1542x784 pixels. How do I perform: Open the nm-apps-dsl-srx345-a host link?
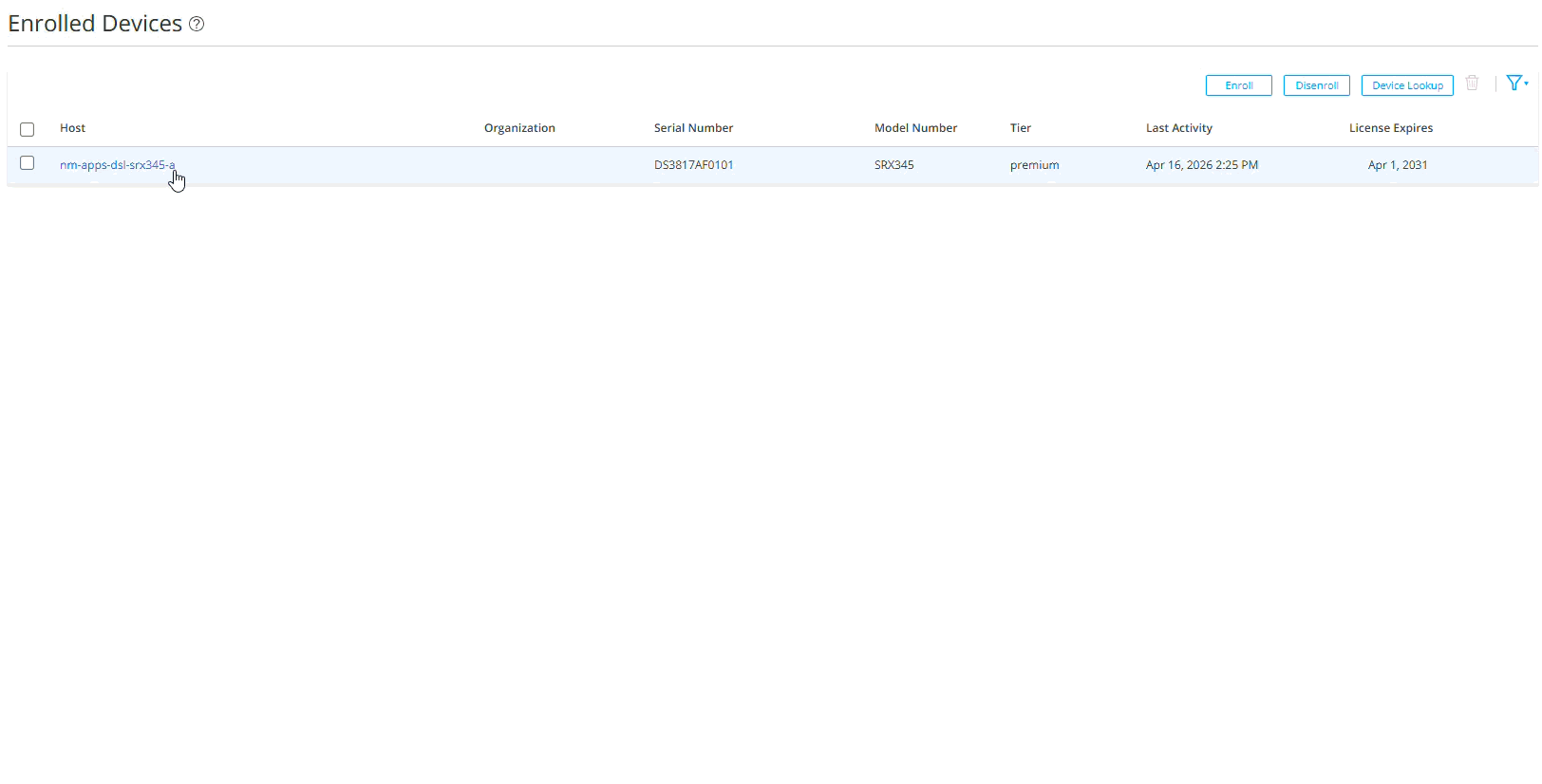pos(118,165)
